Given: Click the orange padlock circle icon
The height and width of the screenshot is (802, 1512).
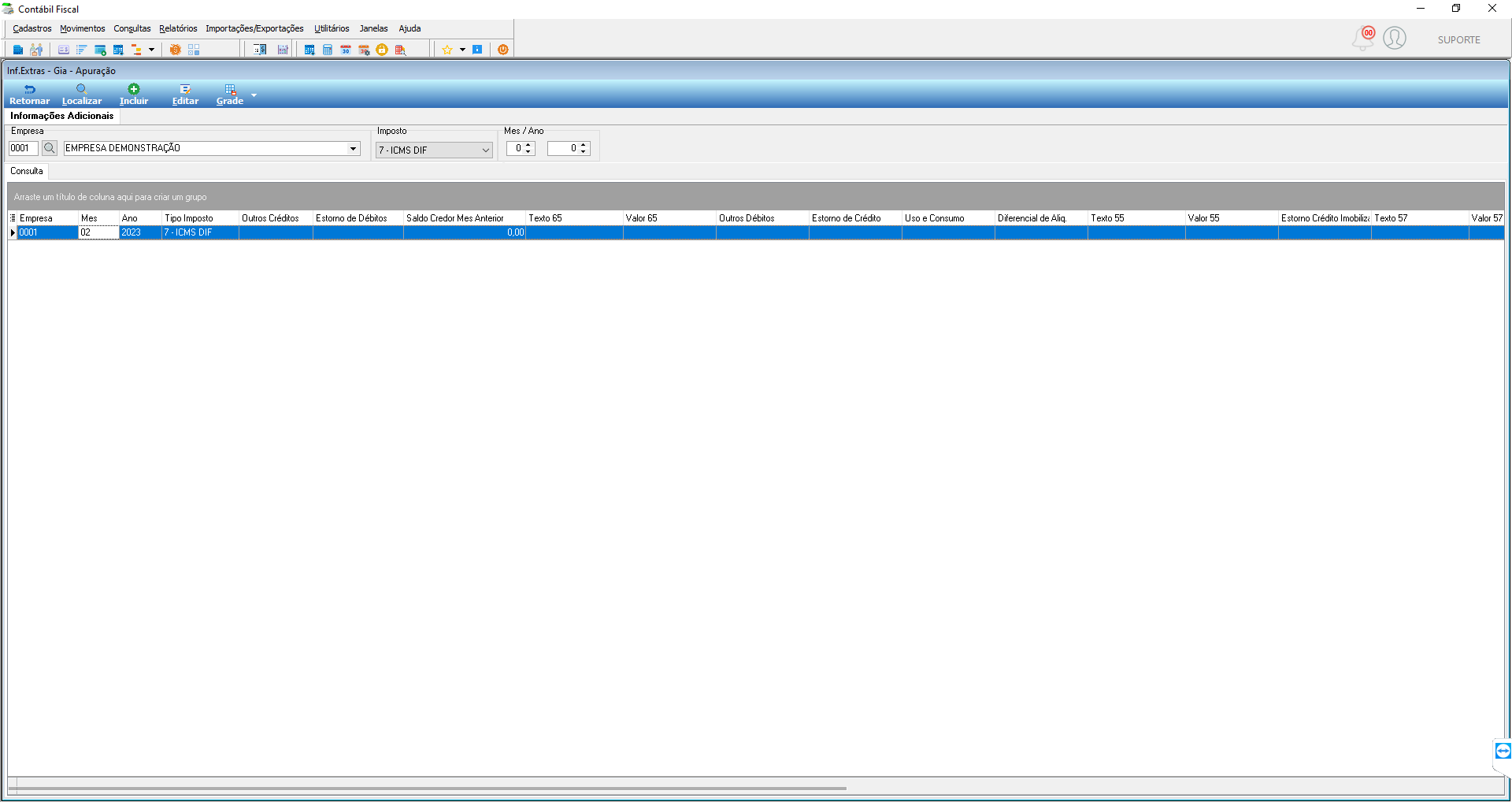Looking at the screenshot, I should click(382, 50).
